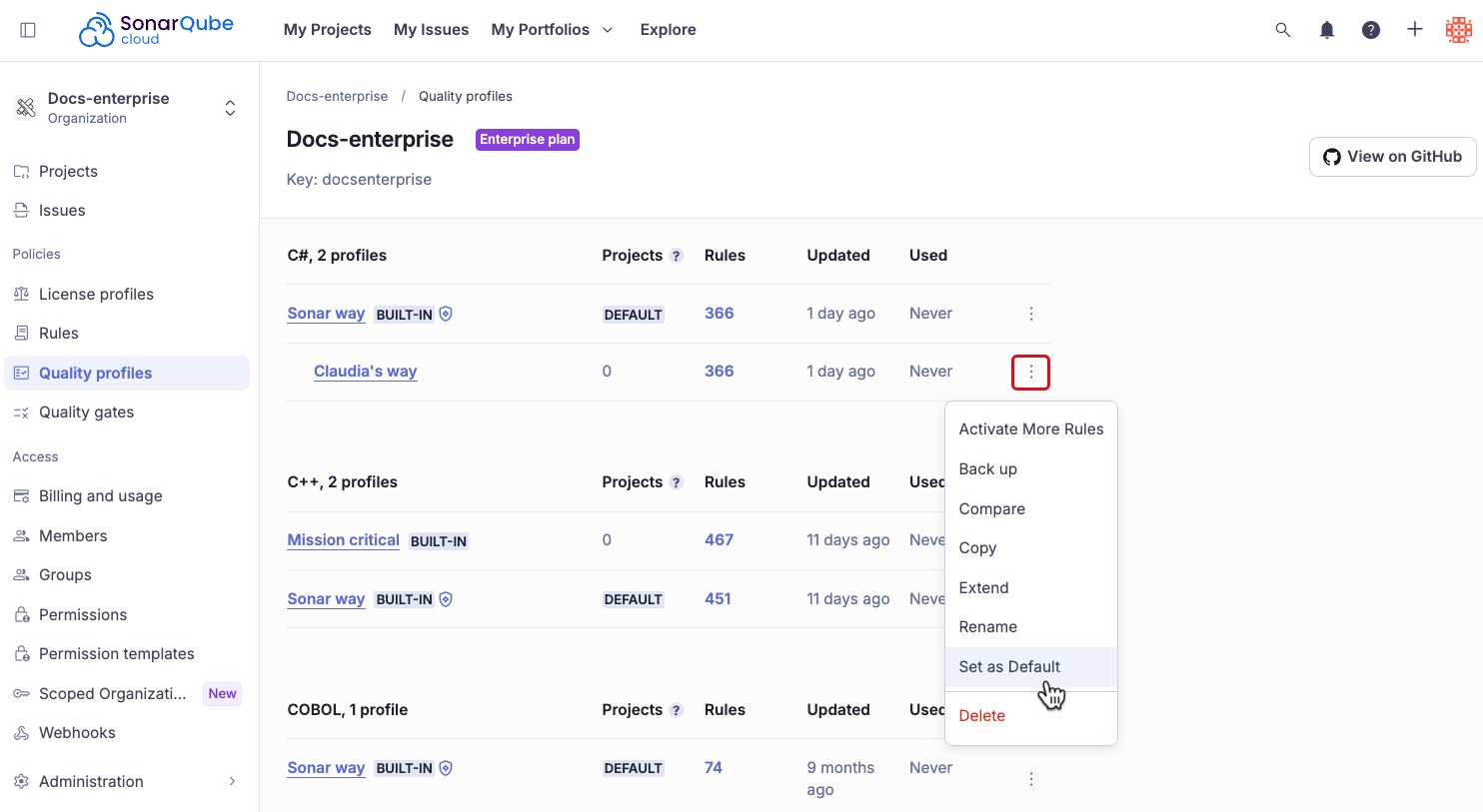Open Permissions in the sidebar

[126, 615]
